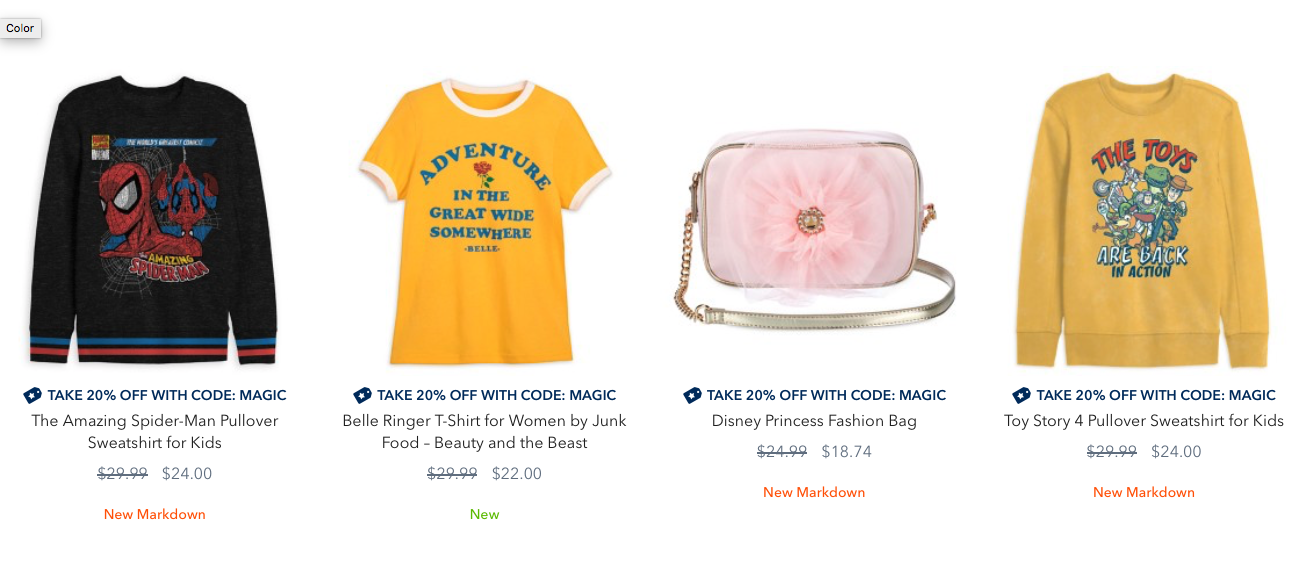Viewport: 1316px width, 571px height.
Task: Open Toy Story 4 Pullover Sweatshirt for Kids link
Action: pyautogui.click(x=1144, y=421)
